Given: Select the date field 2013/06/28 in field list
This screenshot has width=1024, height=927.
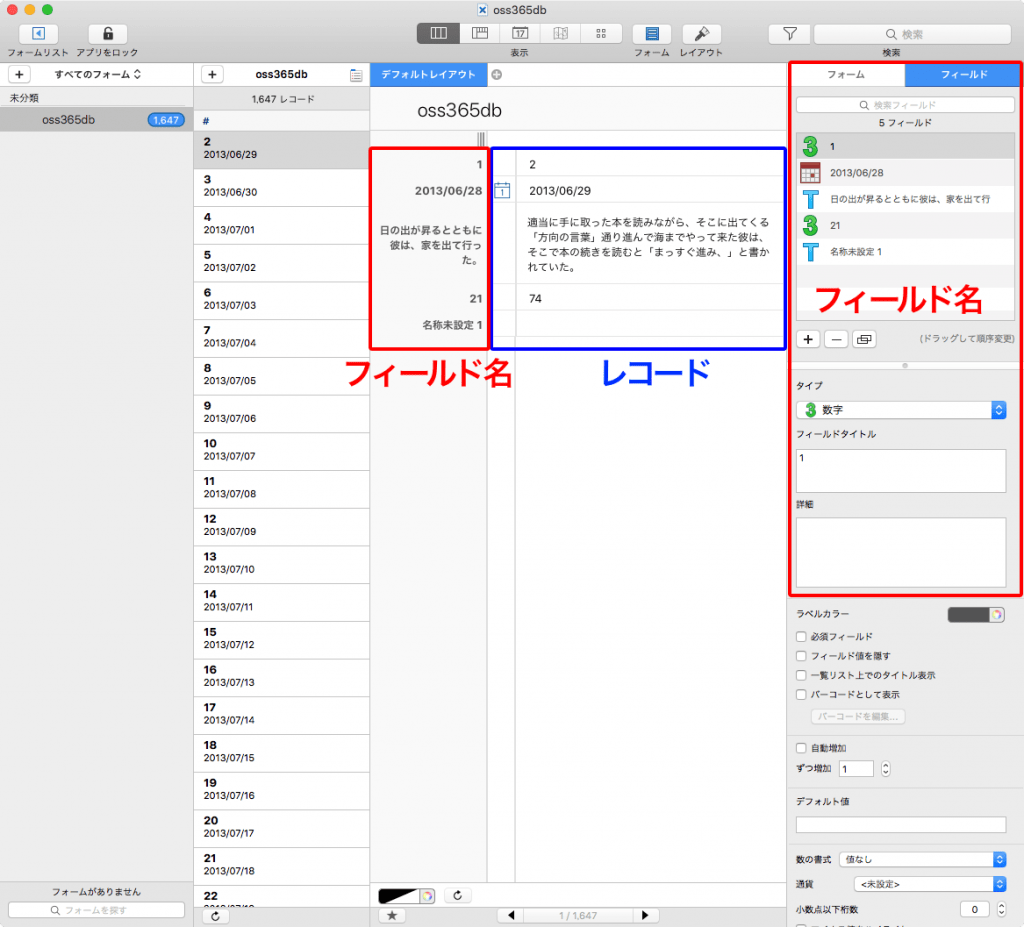Looking at the screenshot, I should click(905, 172).
